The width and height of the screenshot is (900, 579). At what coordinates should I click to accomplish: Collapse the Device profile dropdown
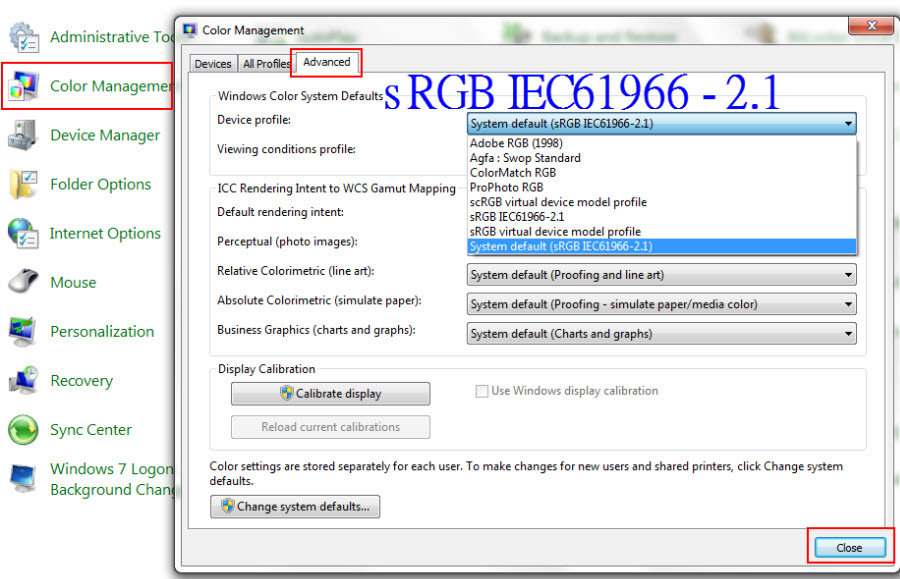tap(848, 124)
